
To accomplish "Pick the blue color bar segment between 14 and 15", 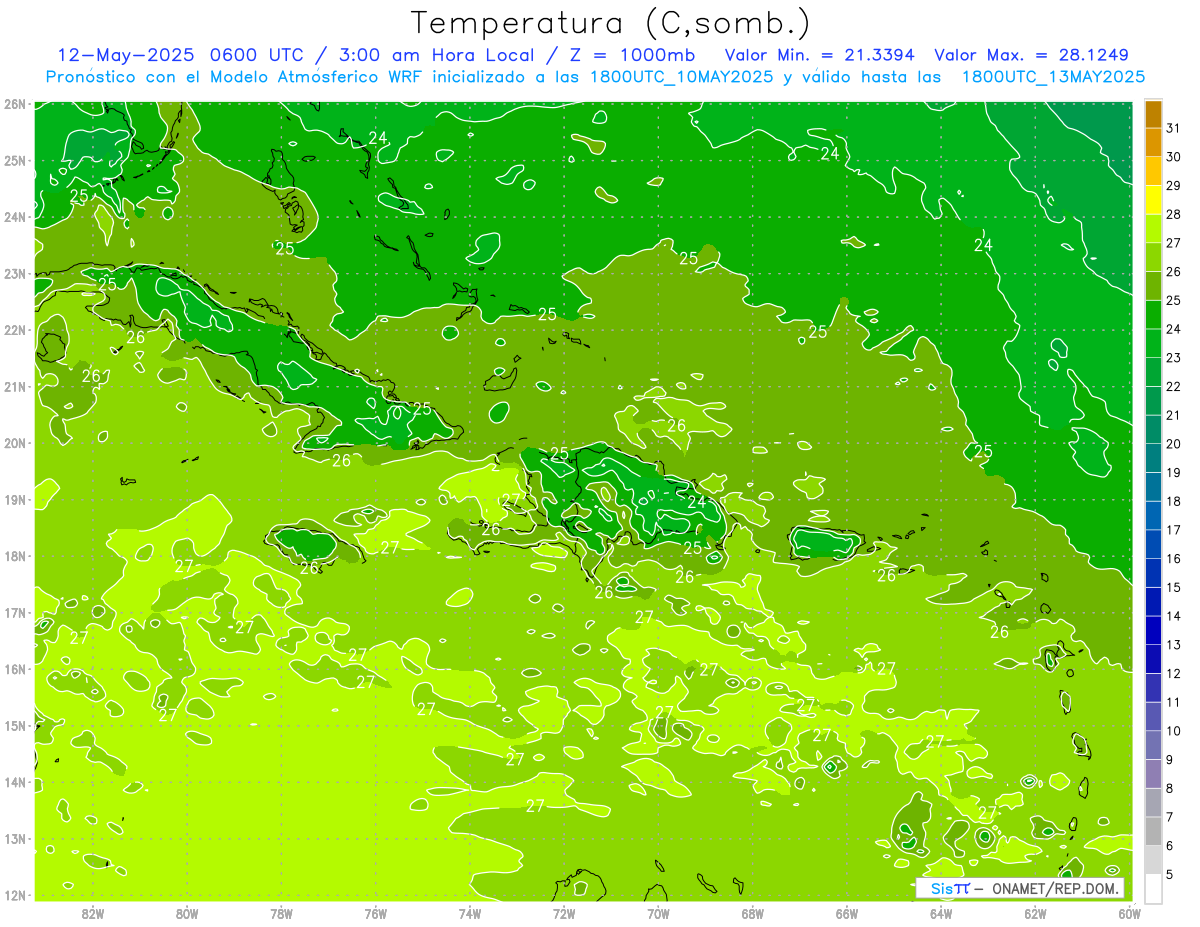I will (x=1154, y=602).
